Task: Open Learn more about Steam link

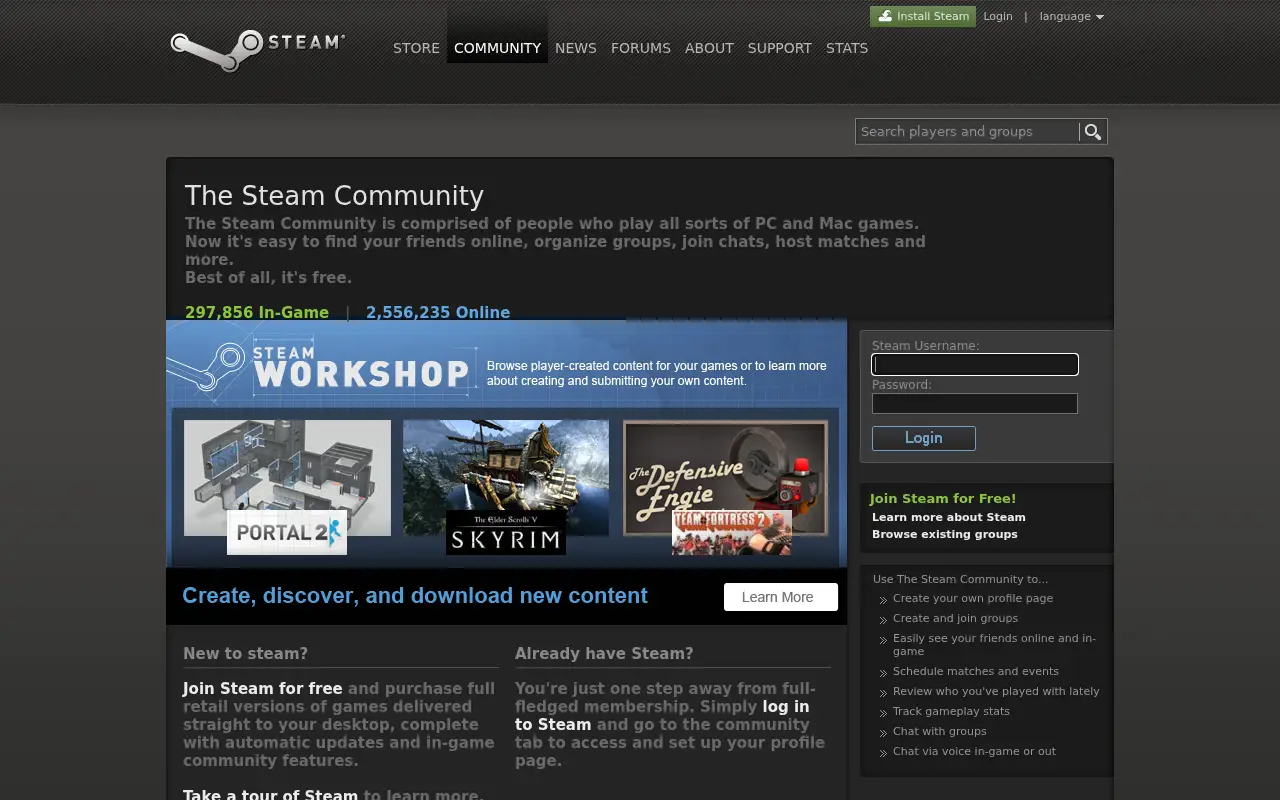Action: [x=949, y=517]
